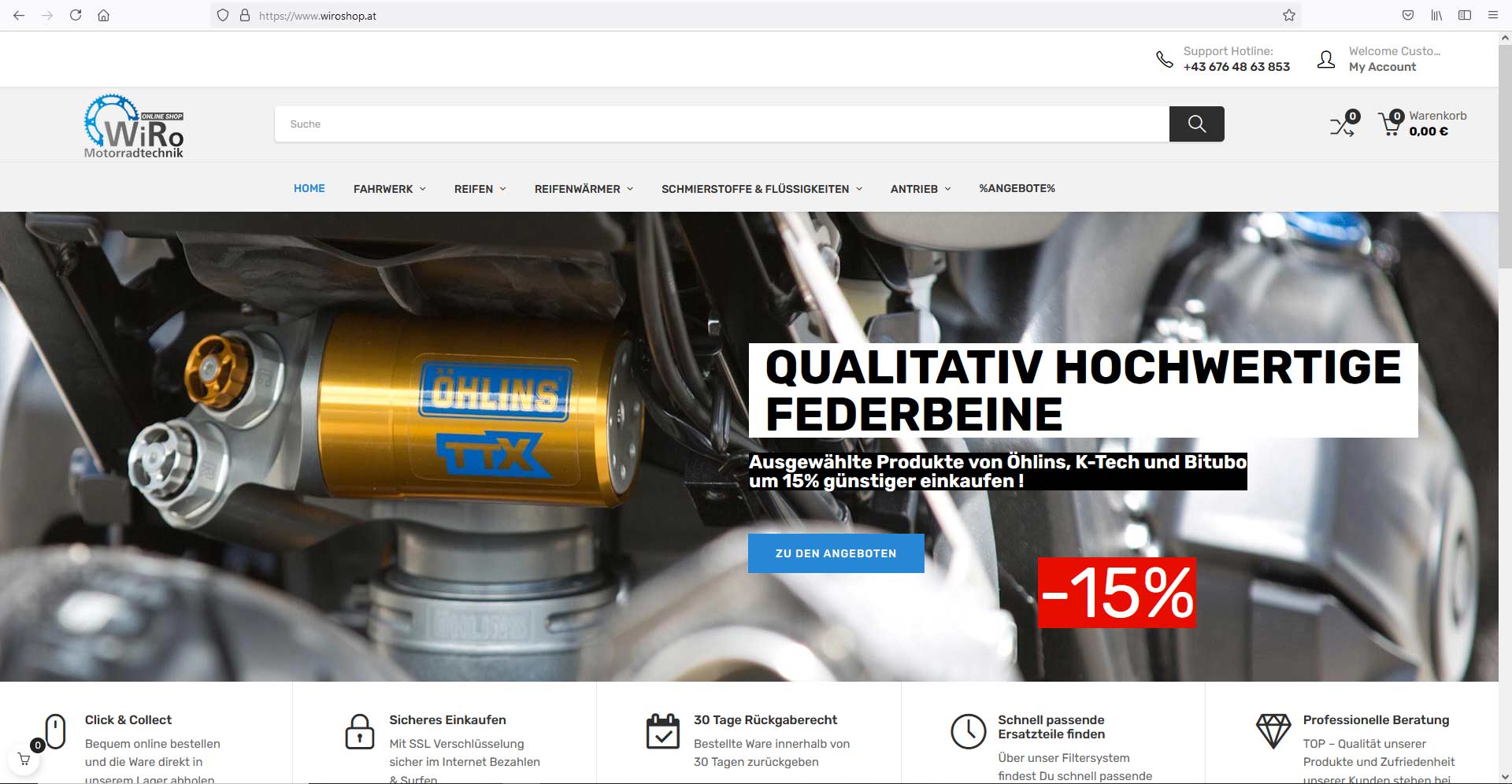The width and height of the screenshot is (1512, 784).
Task: Open the %ANGEBOTE% menu item
Action: pyautogui.click(x=1017, y=188)
